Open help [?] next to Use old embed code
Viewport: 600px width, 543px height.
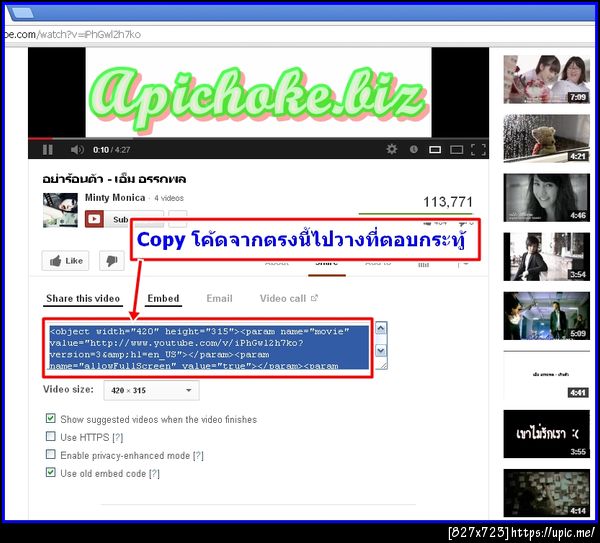(154, 474)
